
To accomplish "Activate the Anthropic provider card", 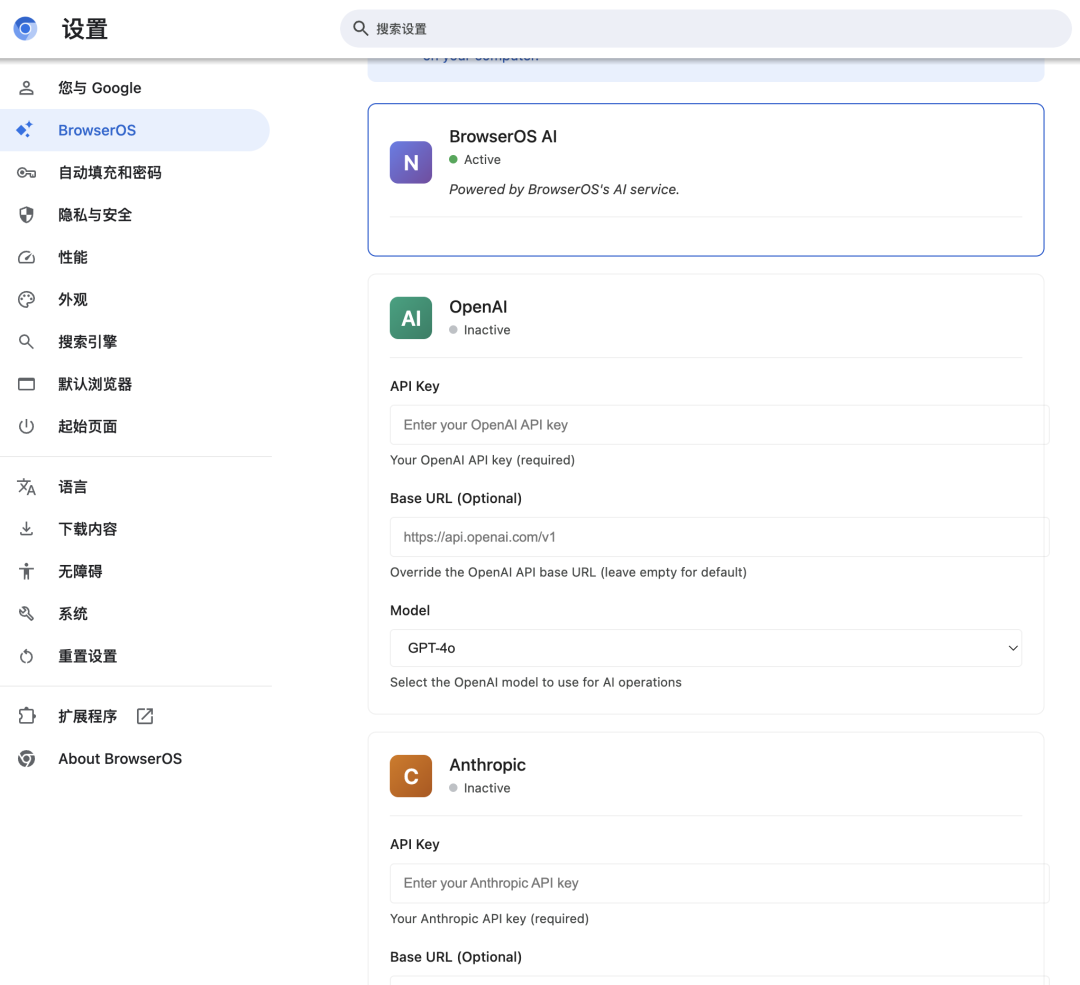I will point(705,775).
